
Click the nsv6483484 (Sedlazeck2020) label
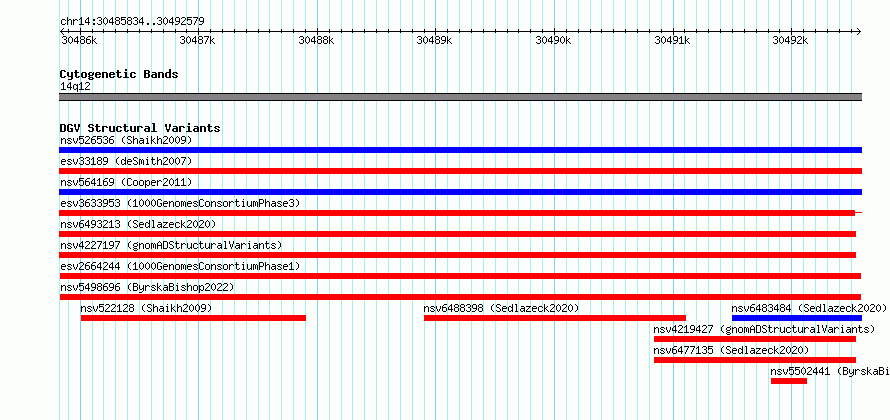click(809, 308)
